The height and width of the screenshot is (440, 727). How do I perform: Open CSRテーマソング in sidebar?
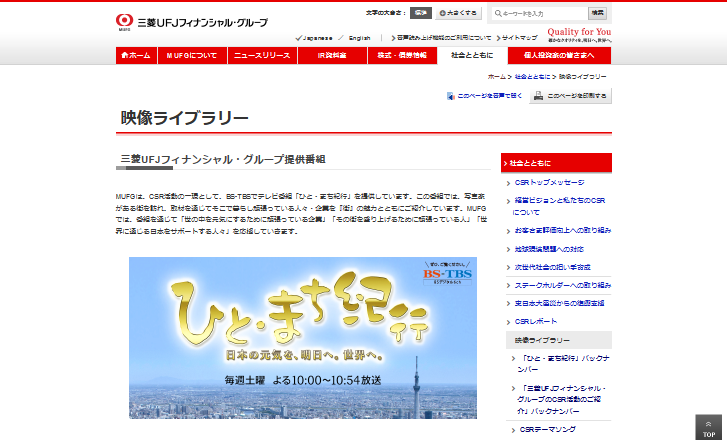click(548, 429)
